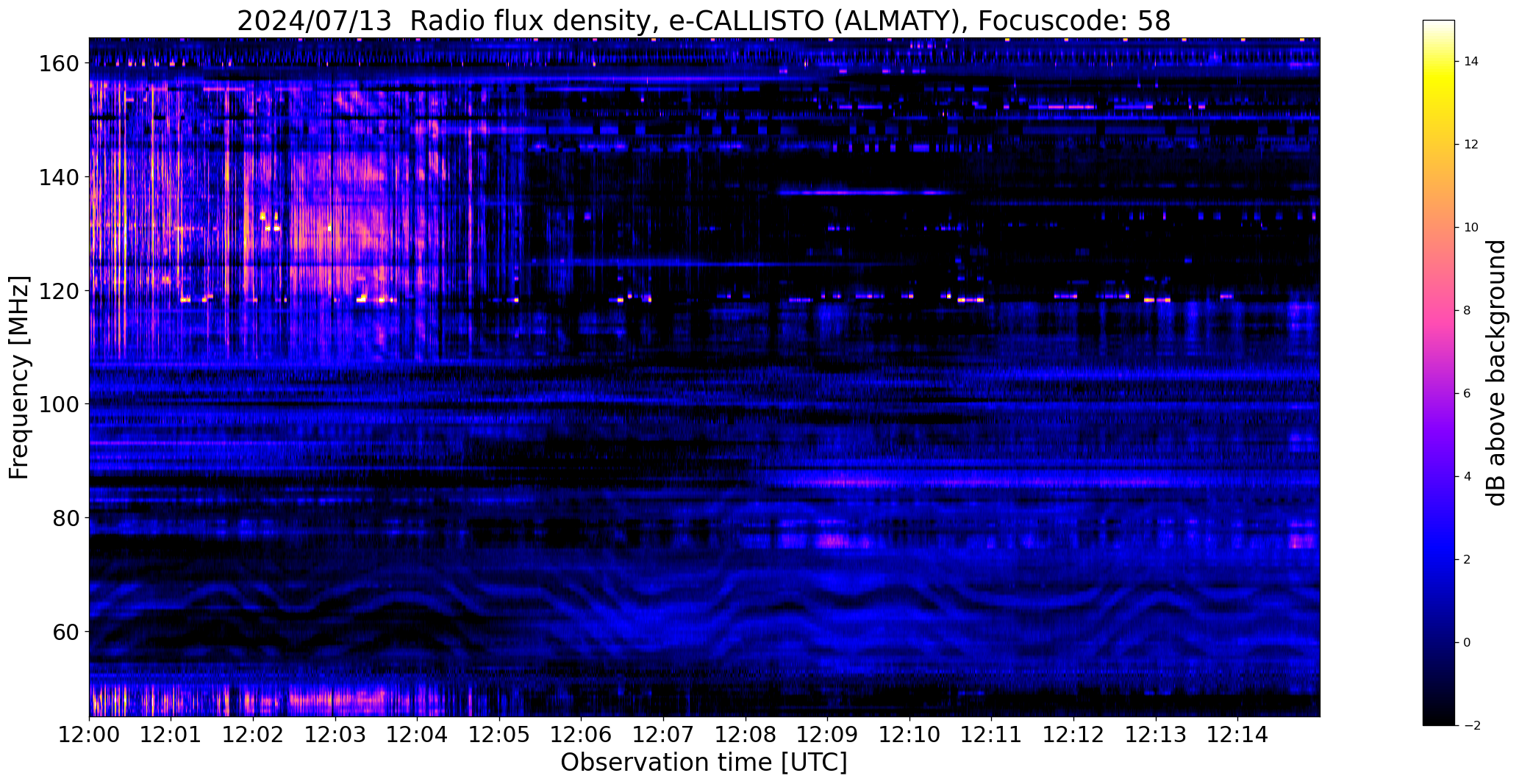
Task: Click the 12:11 time tick label
Action: [x=991, y=735]
